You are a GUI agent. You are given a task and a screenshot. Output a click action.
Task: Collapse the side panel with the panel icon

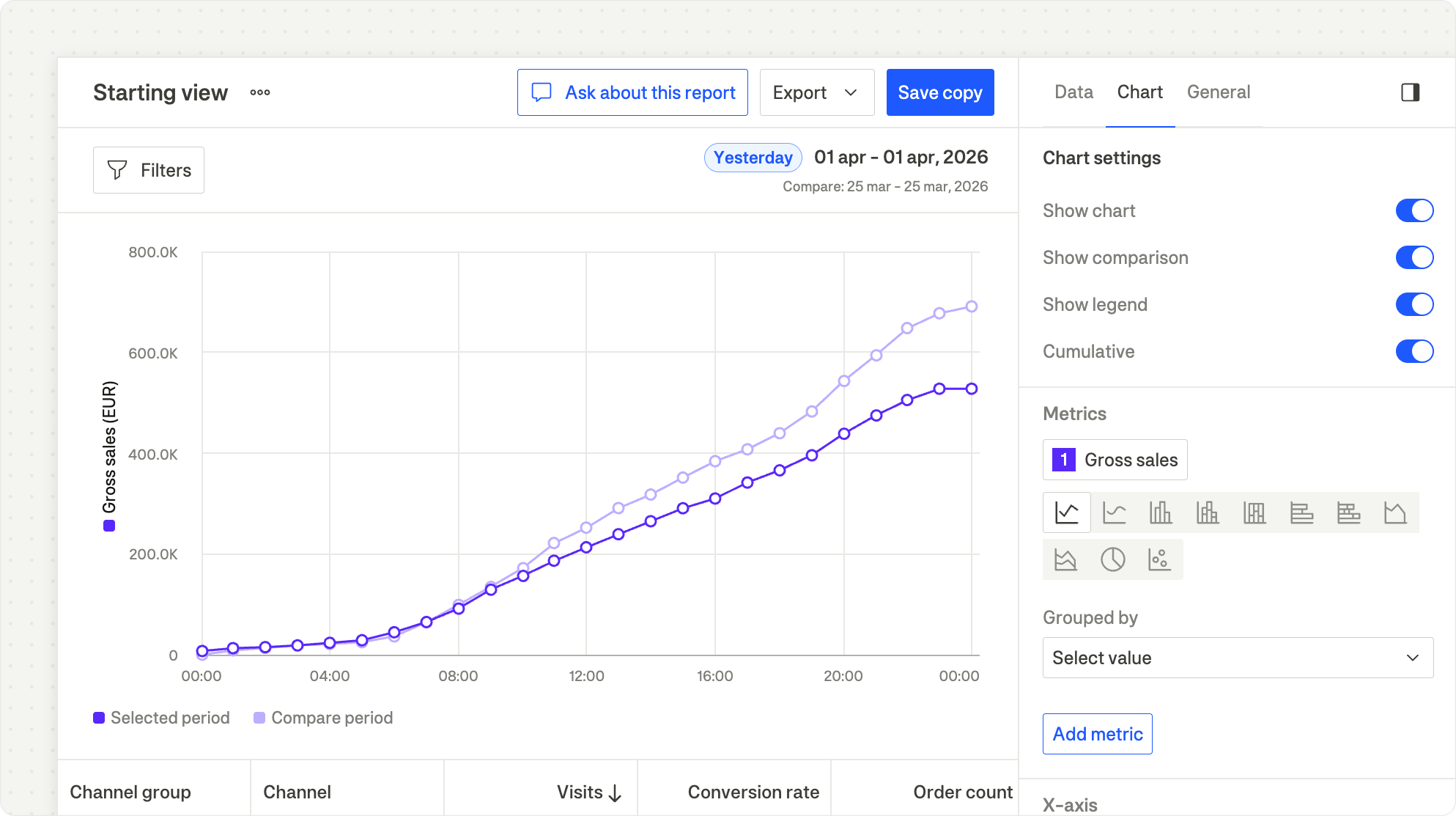coord(1410,92)
